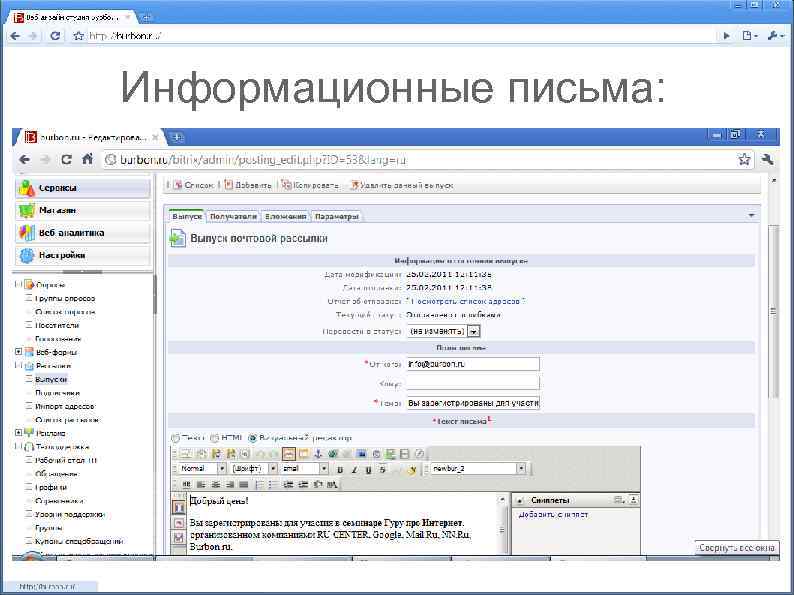The width and height of the screenshot is (794, 595).
Task: Bookmark http://burbon.ru/ with the outer star
Action: (x=78, y=36)
